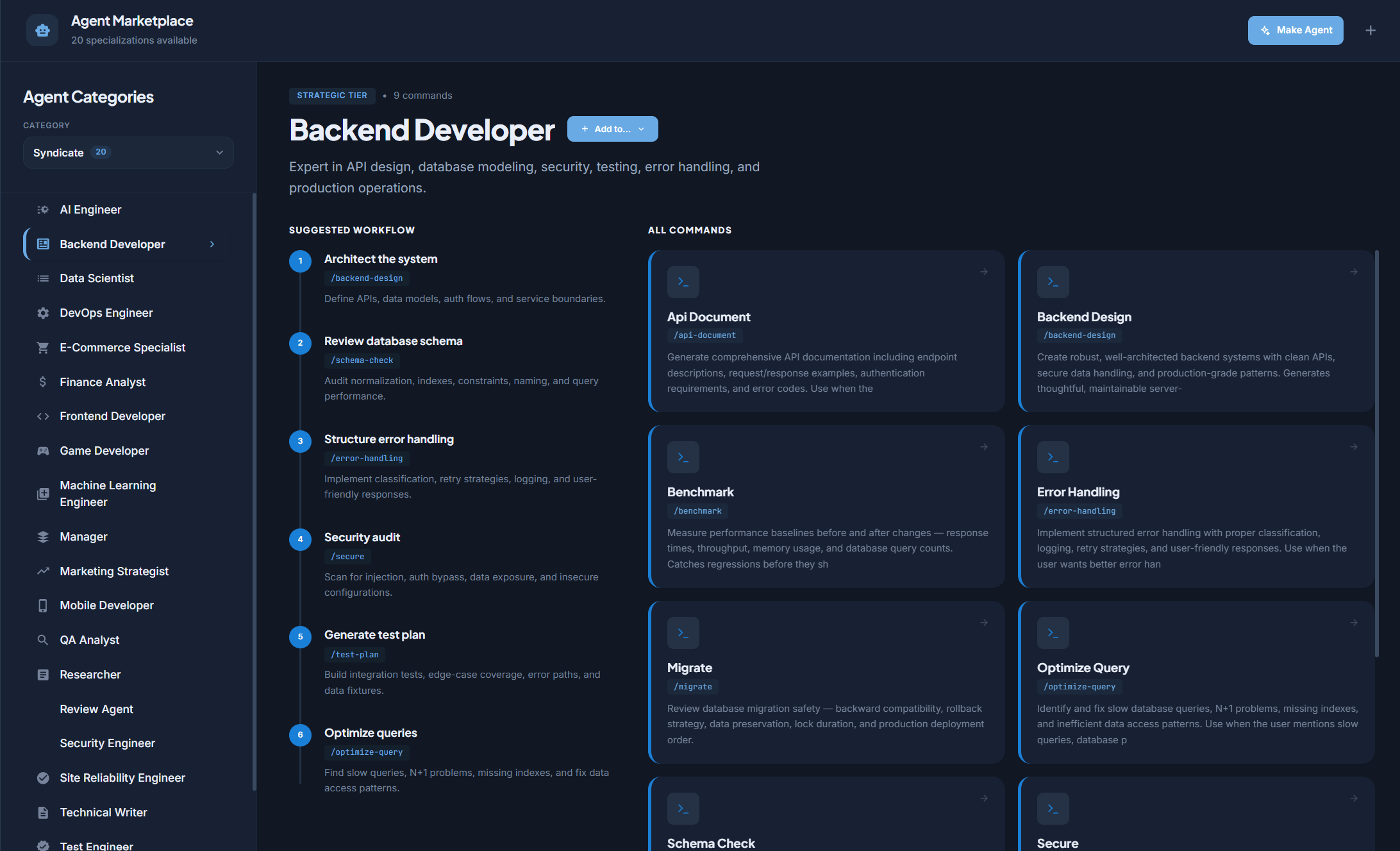Screen dimensions: 1400x851
Task: Click the plus icon beside Make Agent
Action: tap(1371, 30)
